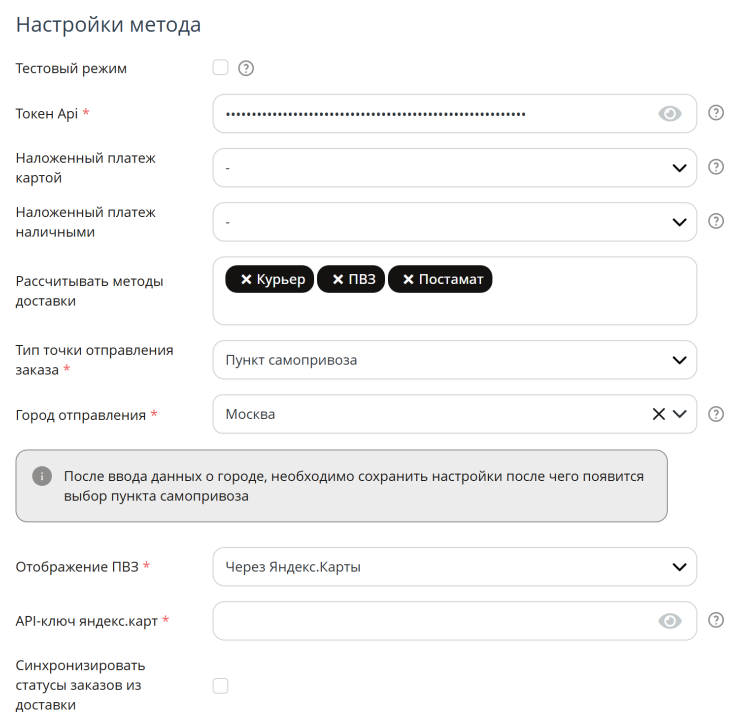The height and width of the screenshot is (728, 740).
Task: Open Отображение ПВЗ dropdown
Action: tap(454, 567)
